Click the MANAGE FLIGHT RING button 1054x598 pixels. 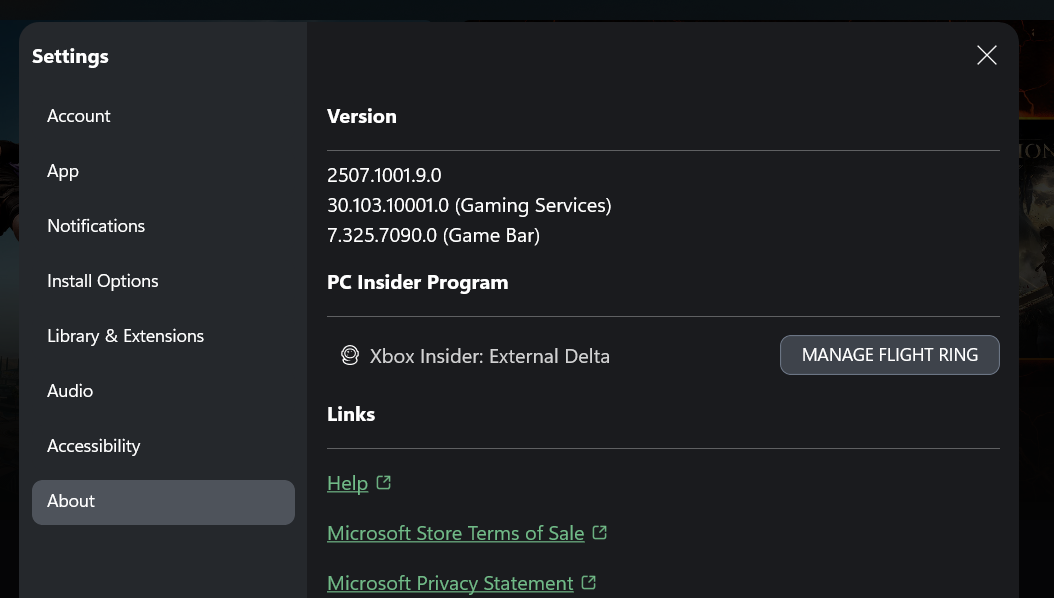tap(889, 355)
